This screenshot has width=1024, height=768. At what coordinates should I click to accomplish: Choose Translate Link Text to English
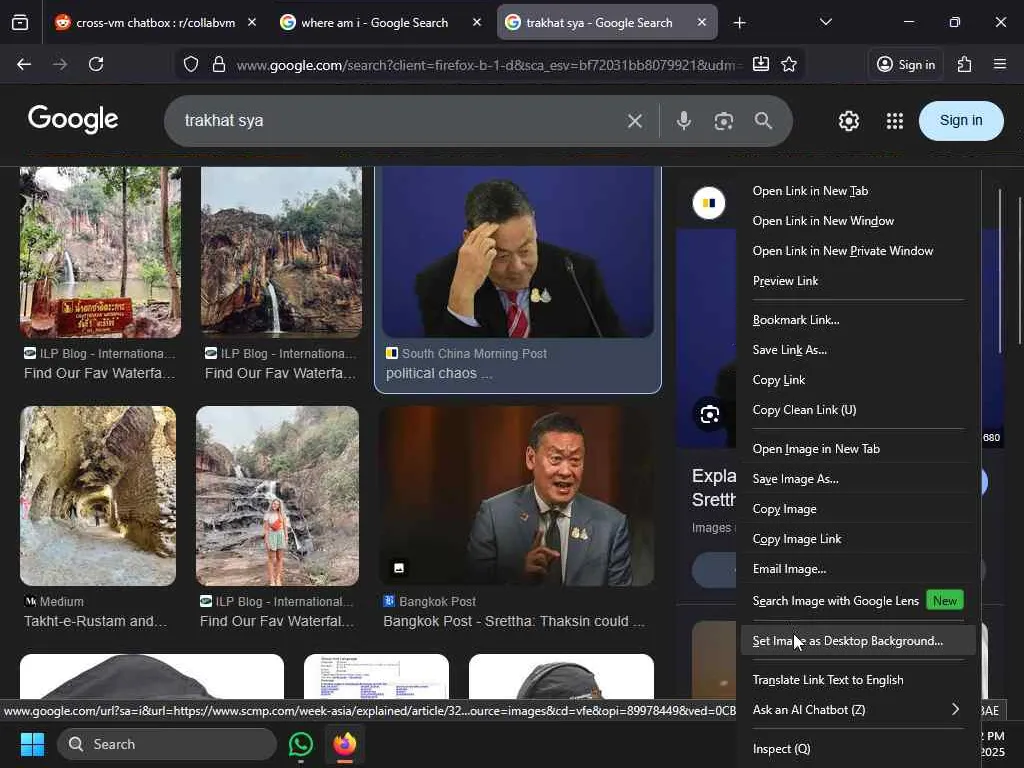856,680
